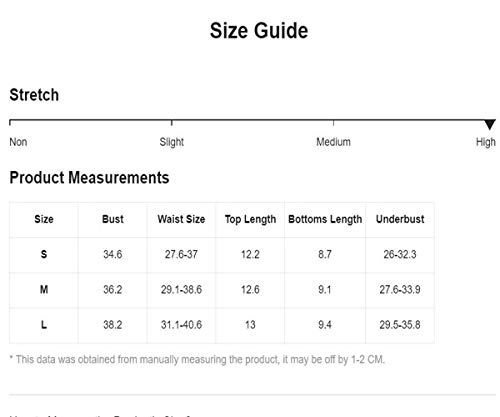Click the Underbust column header
The width and height of the screenshot is (500, 417).
[x=400, y=219]
